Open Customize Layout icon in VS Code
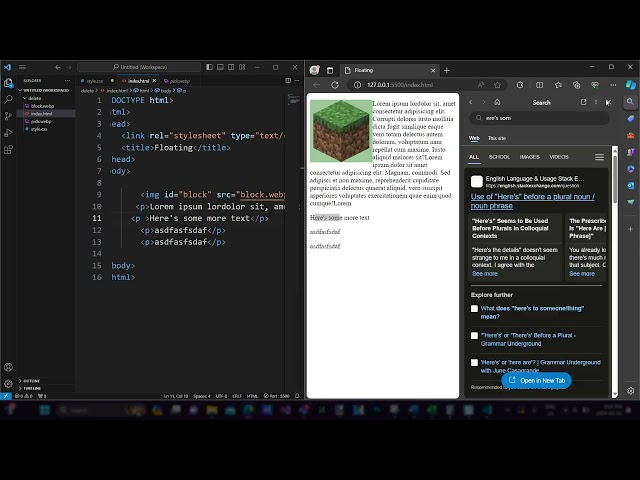The image size is (640, 480). [242, 67]
